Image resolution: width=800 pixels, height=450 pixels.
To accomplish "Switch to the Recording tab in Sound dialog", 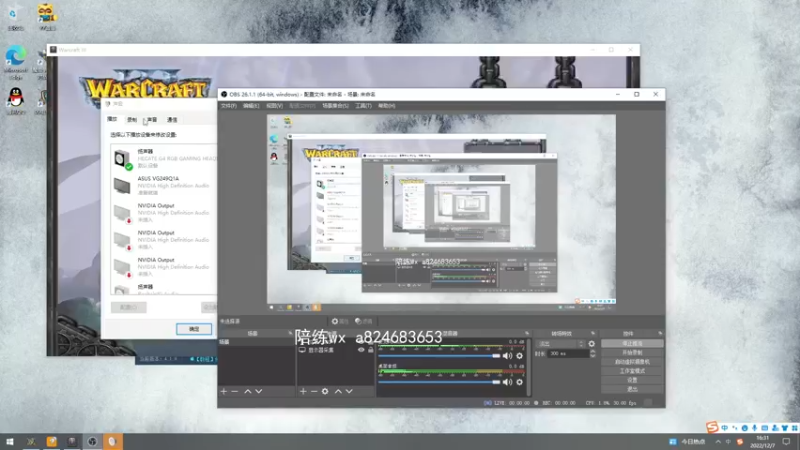I will (132, 119).
